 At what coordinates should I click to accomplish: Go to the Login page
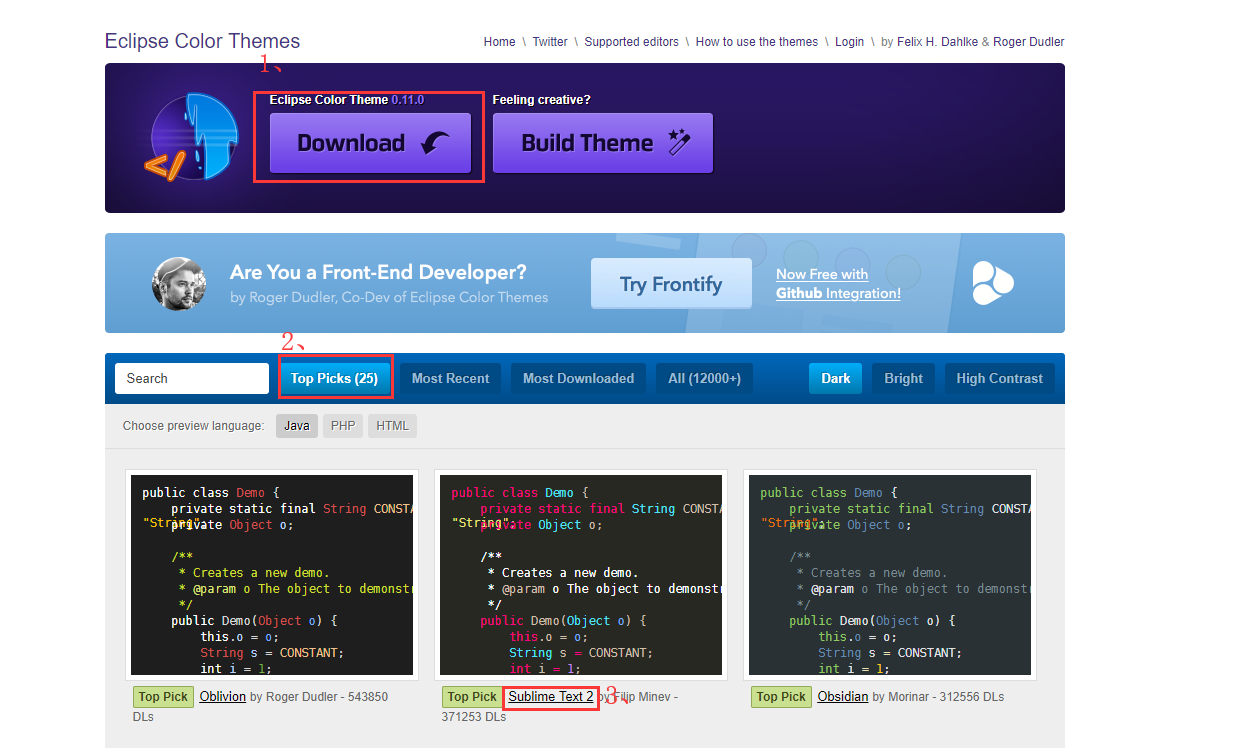tap(849, 42)
